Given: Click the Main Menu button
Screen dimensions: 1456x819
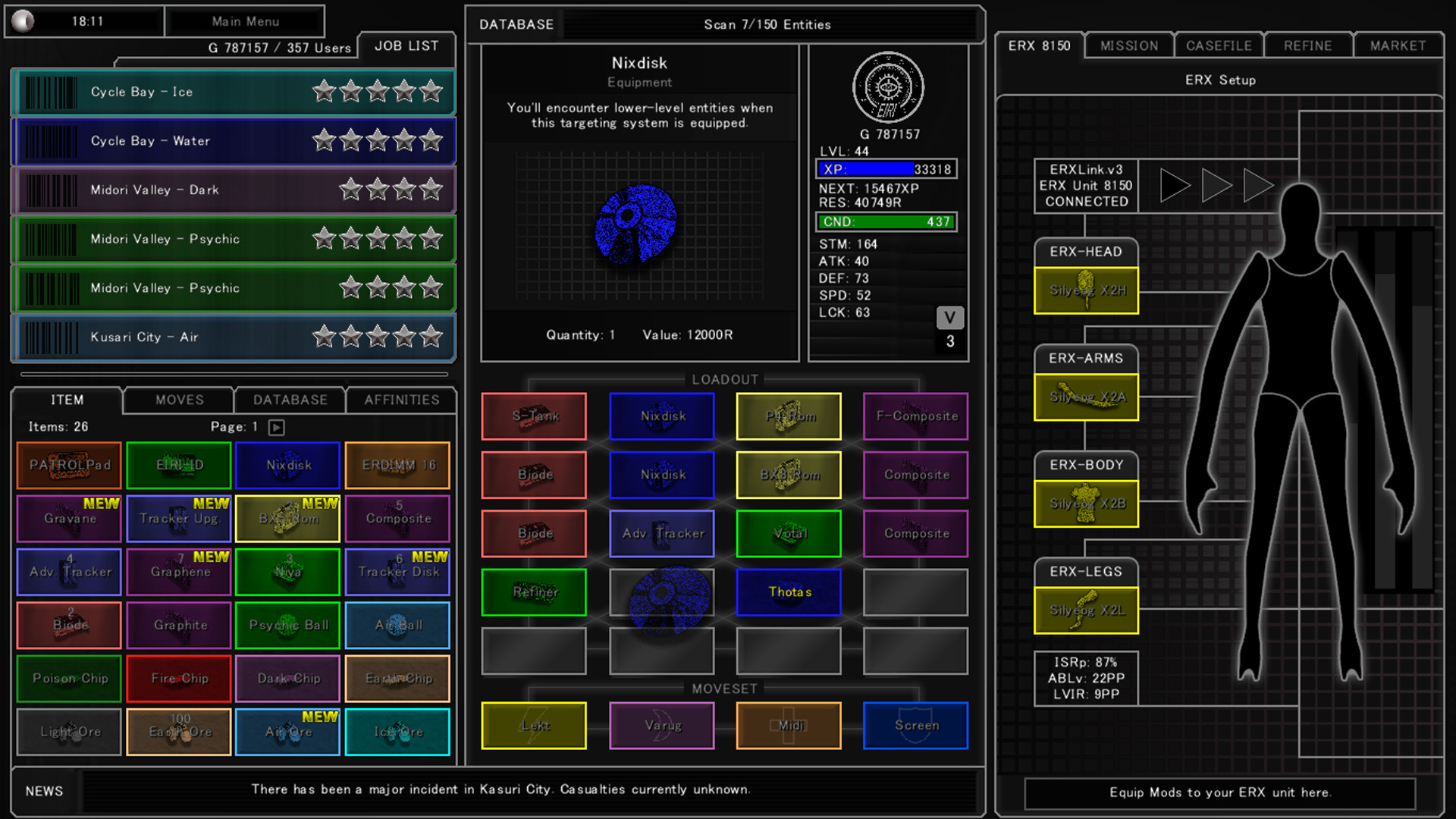Looking at the screenshot, I should click(244, 21).
